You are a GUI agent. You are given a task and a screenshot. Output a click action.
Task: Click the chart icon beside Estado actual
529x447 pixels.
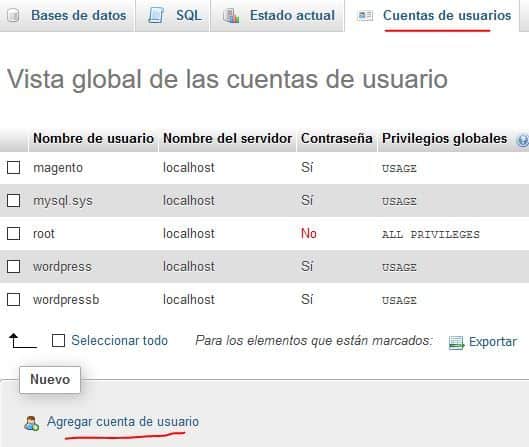click(231, 16)
